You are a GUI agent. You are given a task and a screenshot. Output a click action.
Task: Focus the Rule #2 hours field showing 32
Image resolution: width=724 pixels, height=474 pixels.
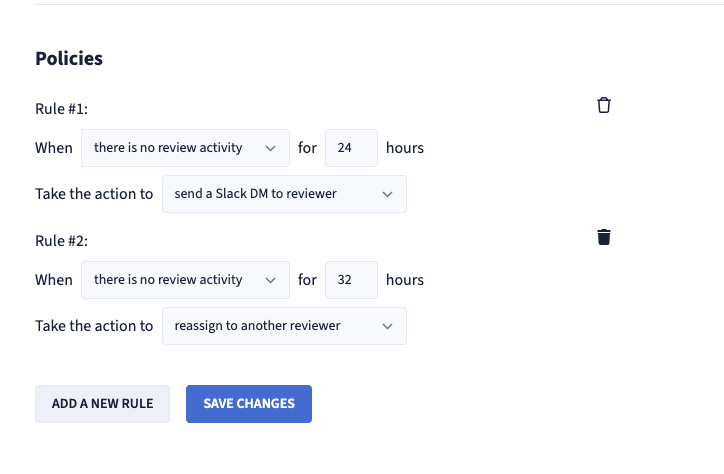(351, 280)
